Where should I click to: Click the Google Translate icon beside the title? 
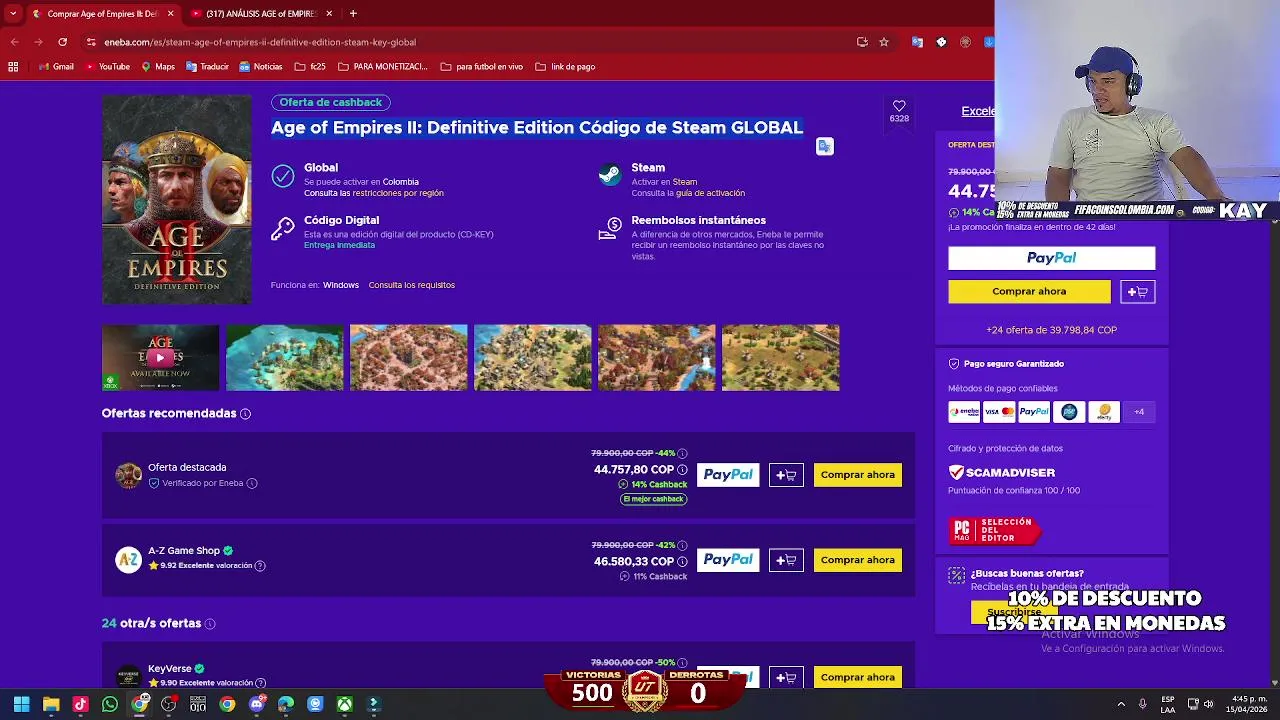[824, 146]
